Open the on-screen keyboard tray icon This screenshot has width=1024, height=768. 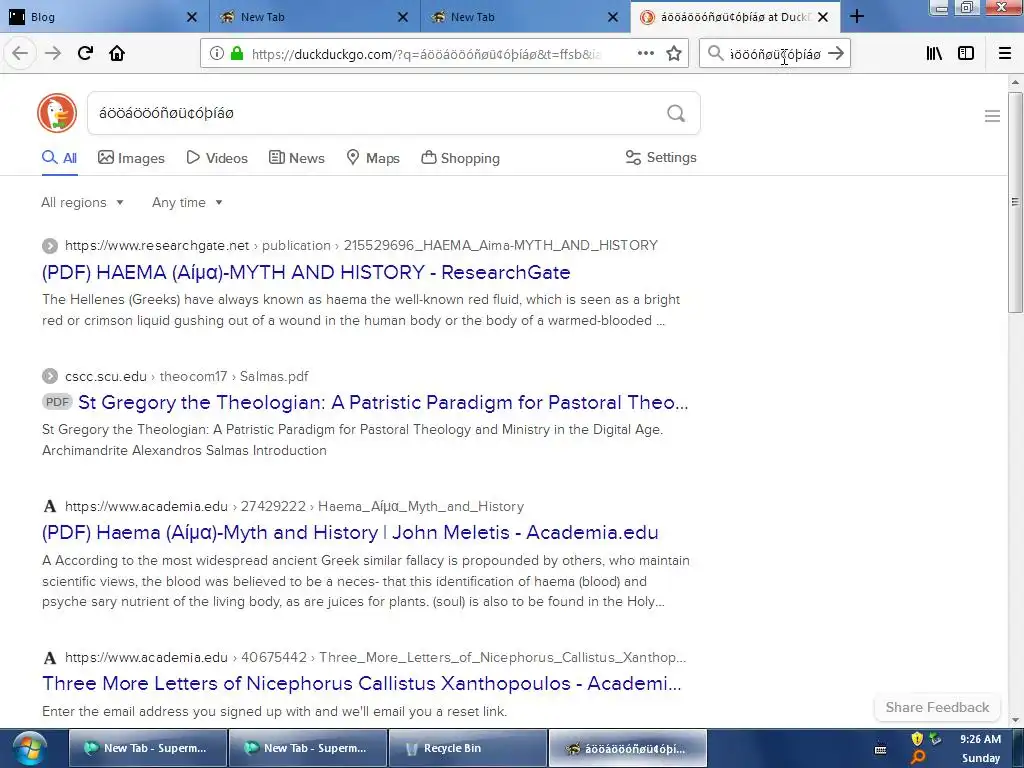[880, 749]
